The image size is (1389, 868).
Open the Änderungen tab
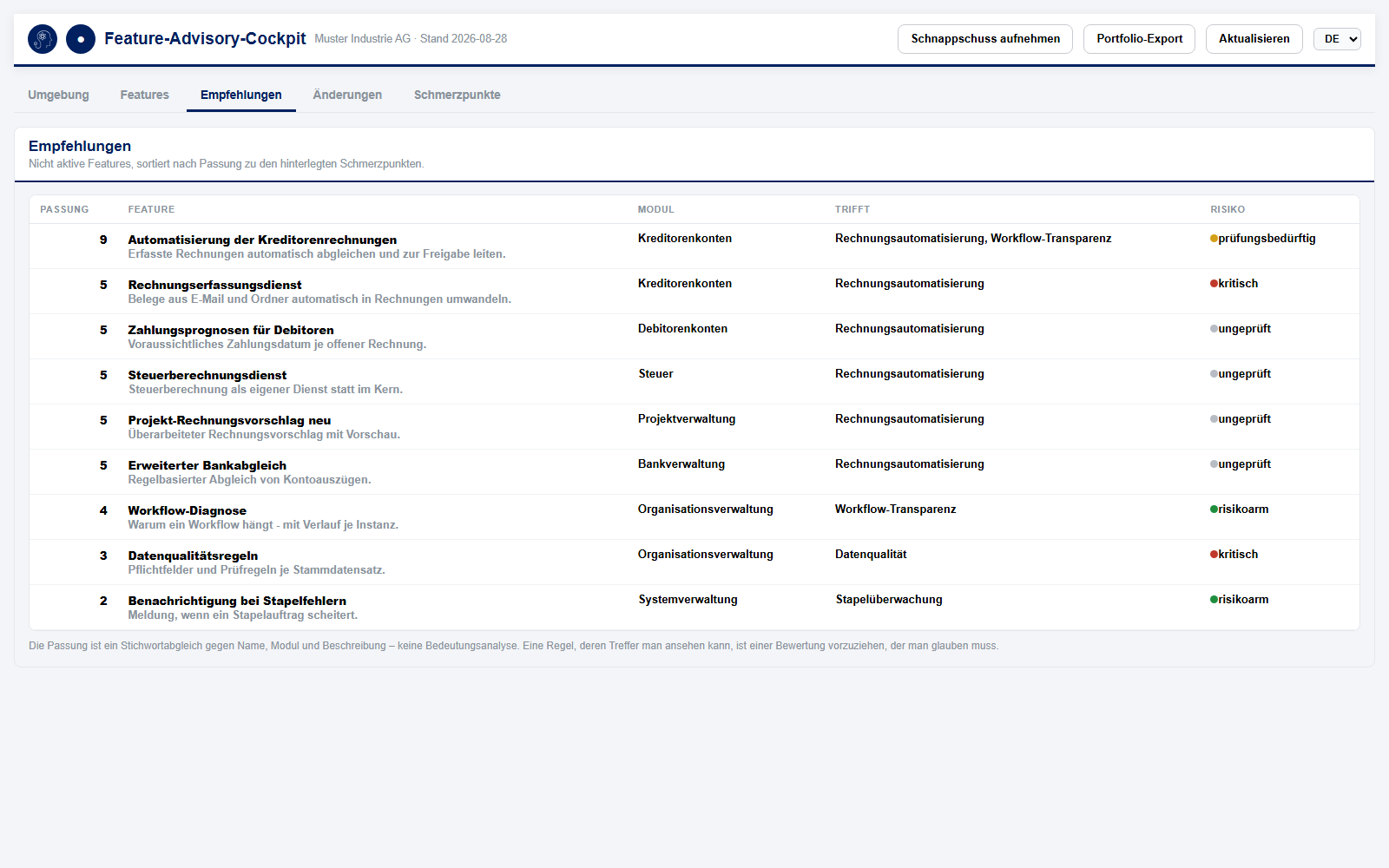pos(347,95)
